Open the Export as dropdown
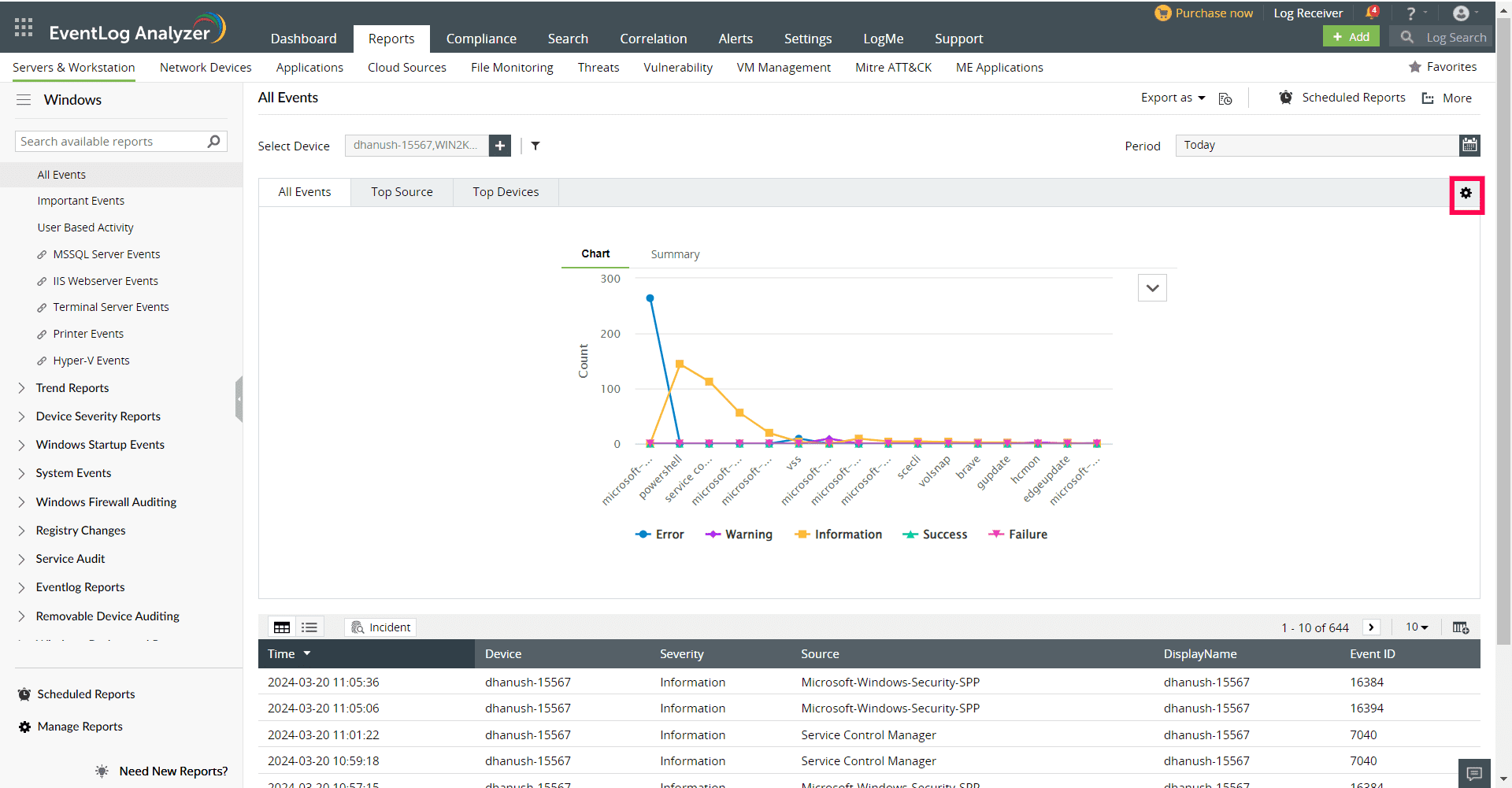Image resolution: width=1512 pixels, height=788 pixels. pyautogui.click(x=1173, y=98)
